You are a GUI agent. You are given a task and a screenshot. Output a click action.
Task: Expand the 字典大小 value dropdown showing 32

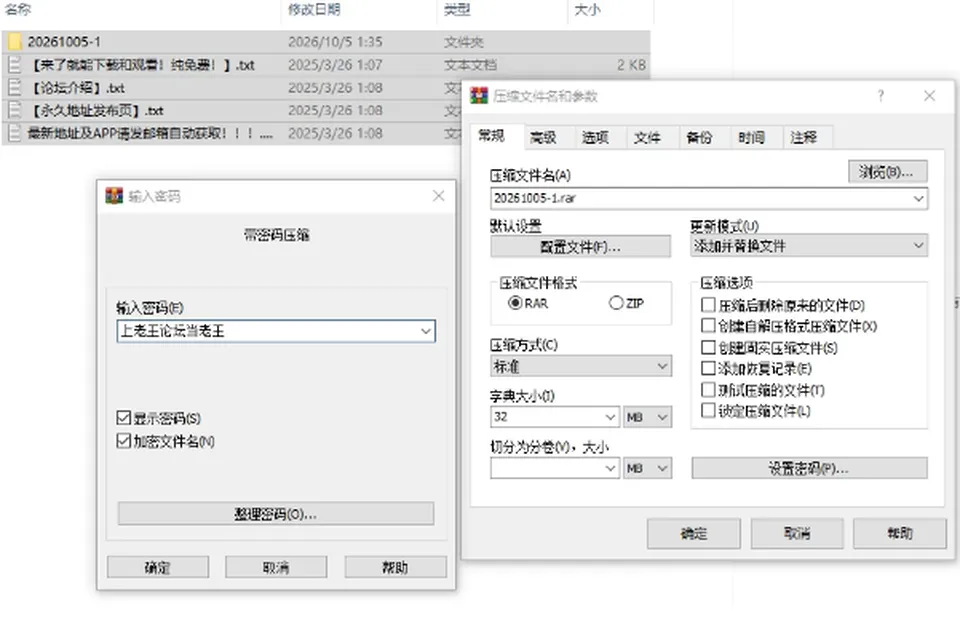click(610, 417)
